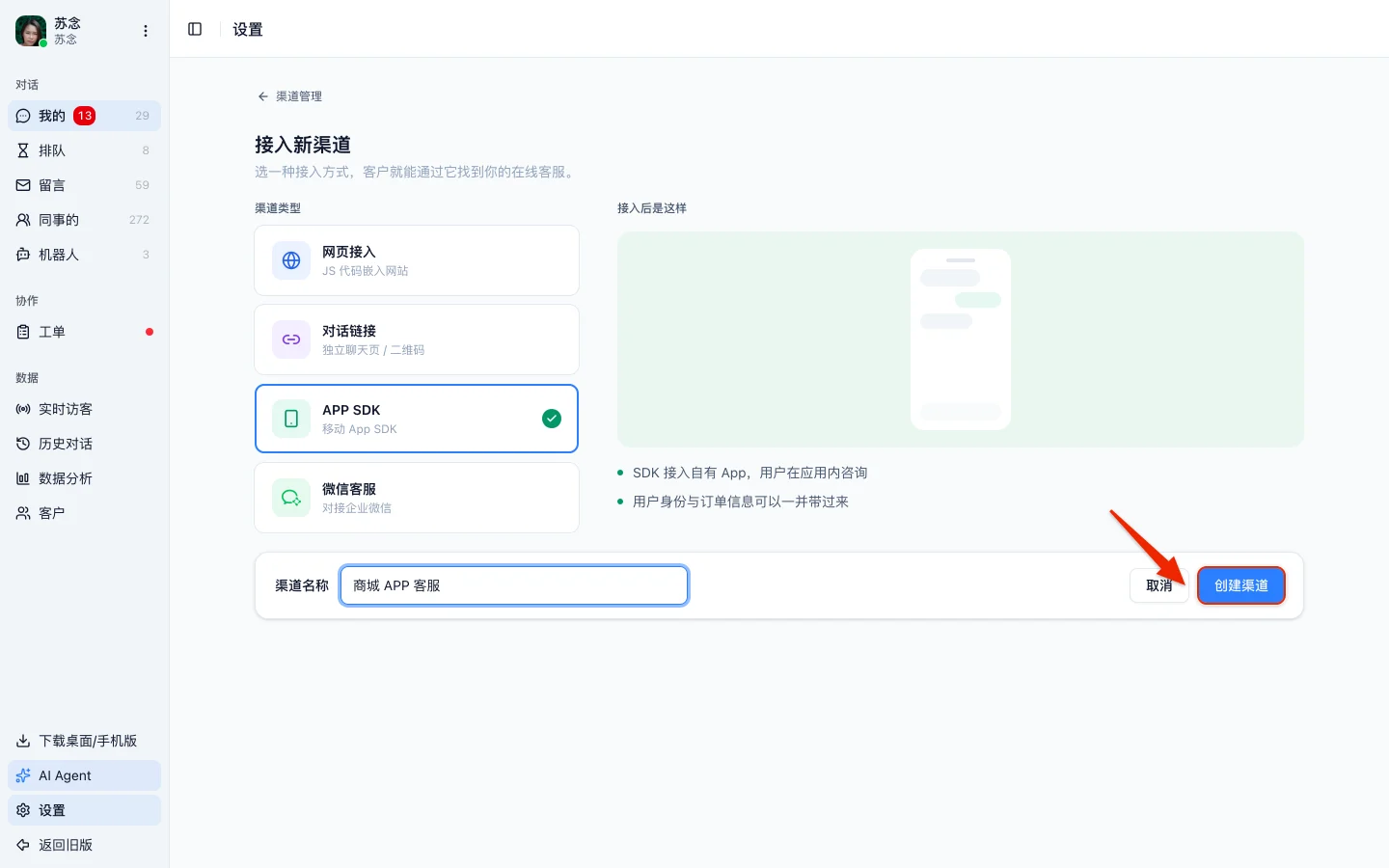Click the download icon beside 下载桌面/手机版
1389x868 pixels.
(23, 741)
